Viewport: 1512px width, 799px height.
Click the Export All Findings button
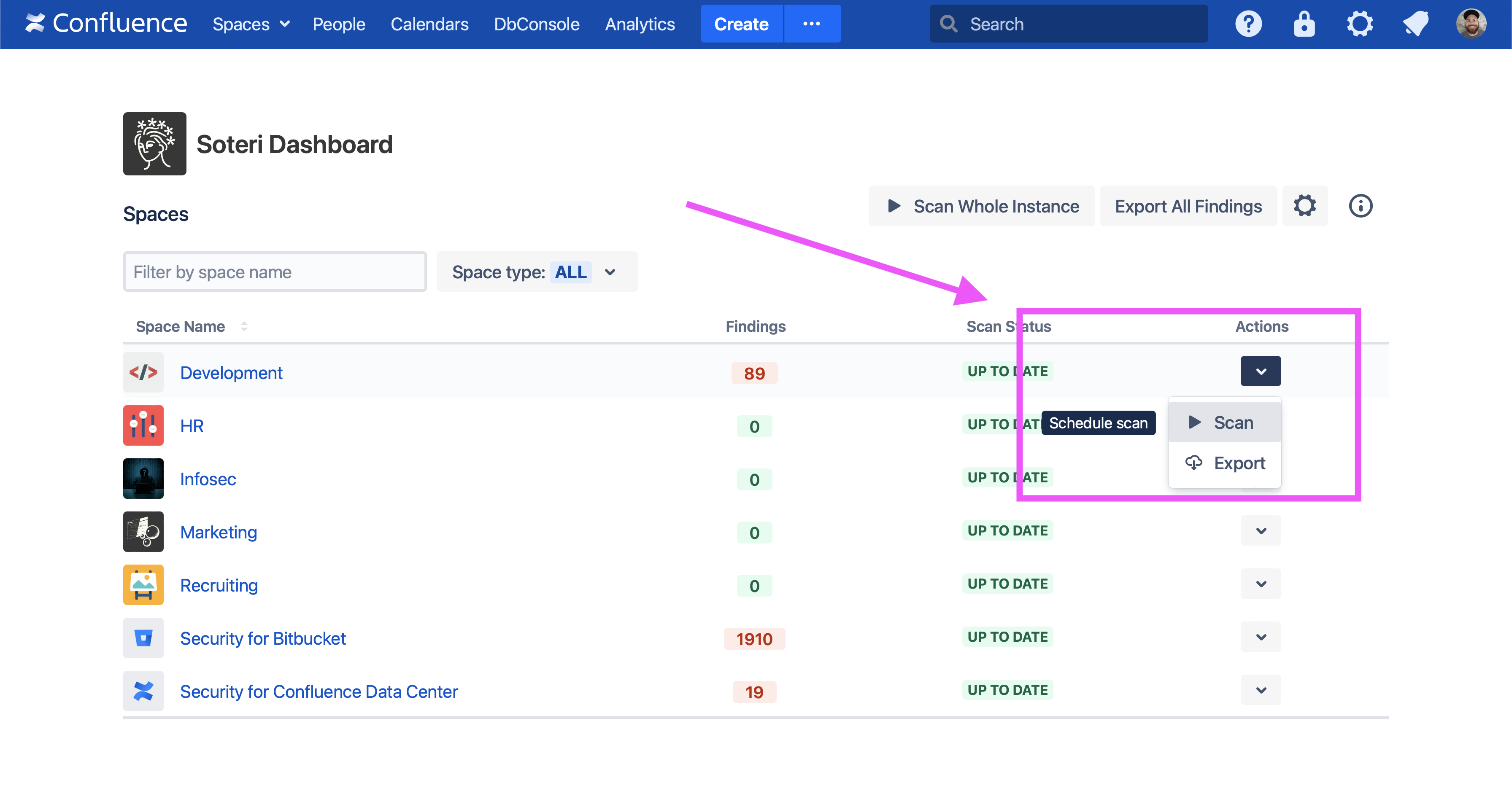[1188, 206]
